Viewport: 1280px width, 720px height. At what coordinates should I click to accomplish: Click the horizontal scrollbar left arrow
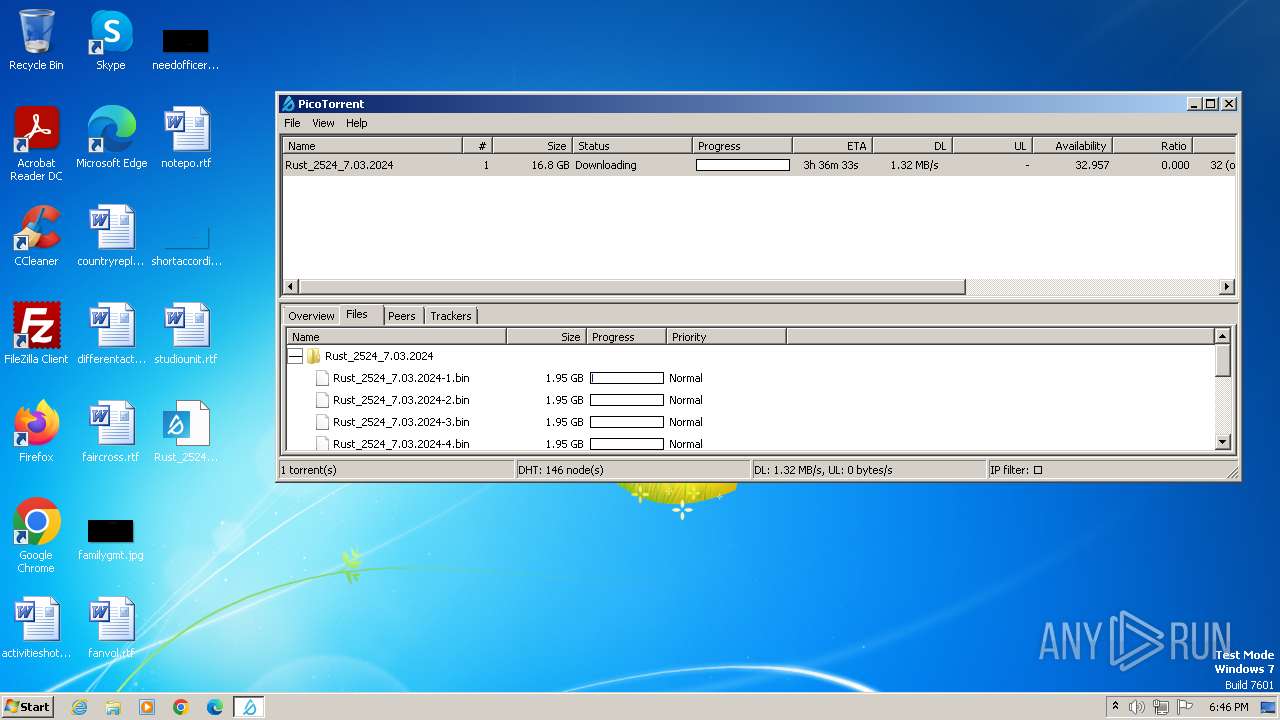coord(291,287)
